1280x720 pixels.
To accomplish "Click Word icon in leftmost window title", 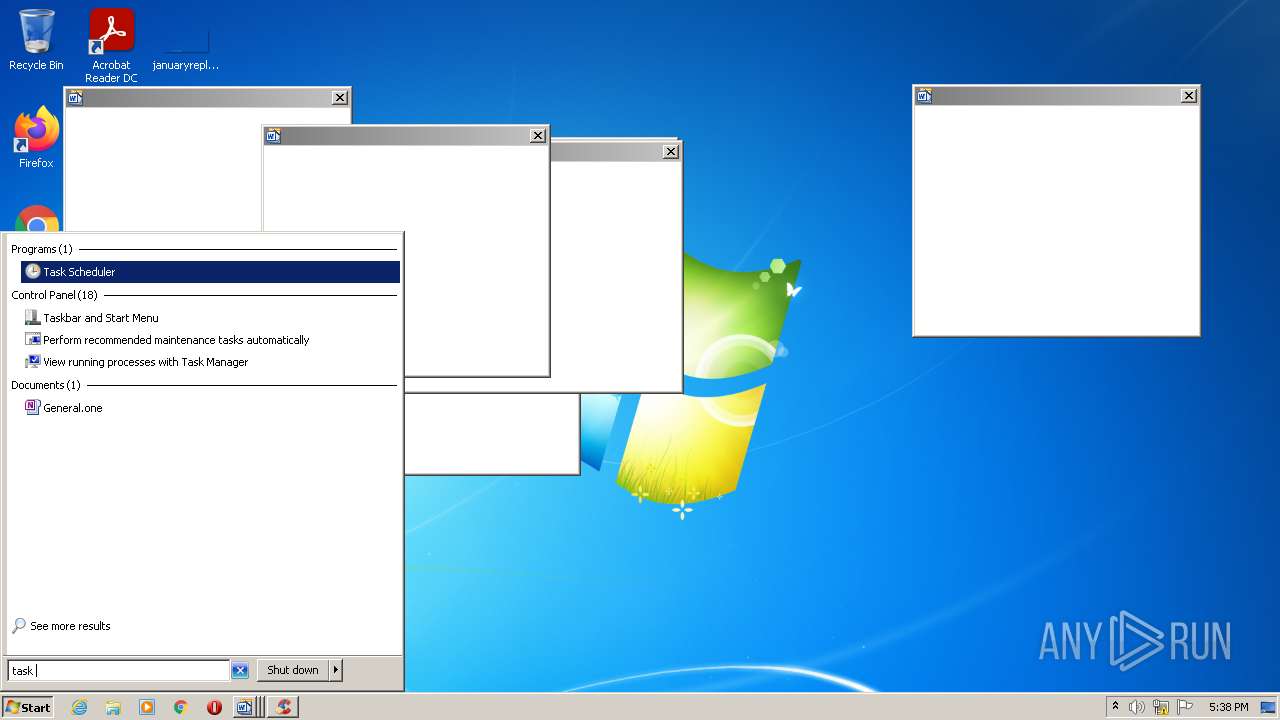I will tap(75, 97).
